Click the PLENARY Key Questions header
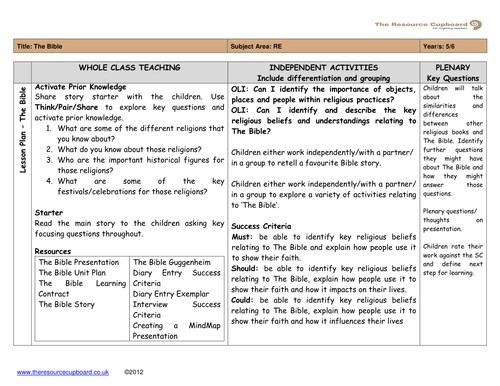The image size is (500, 386). [x=453, y=73]
